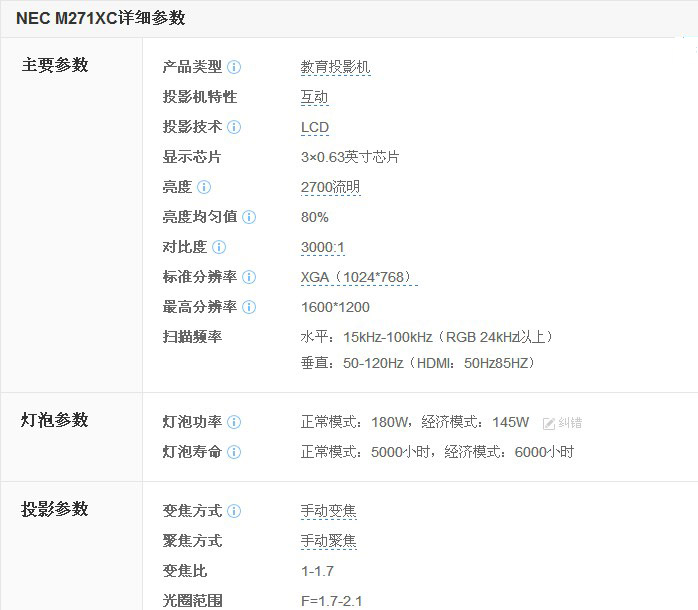Select the F=1.7-2.1 aperture value

coord(332,601)
